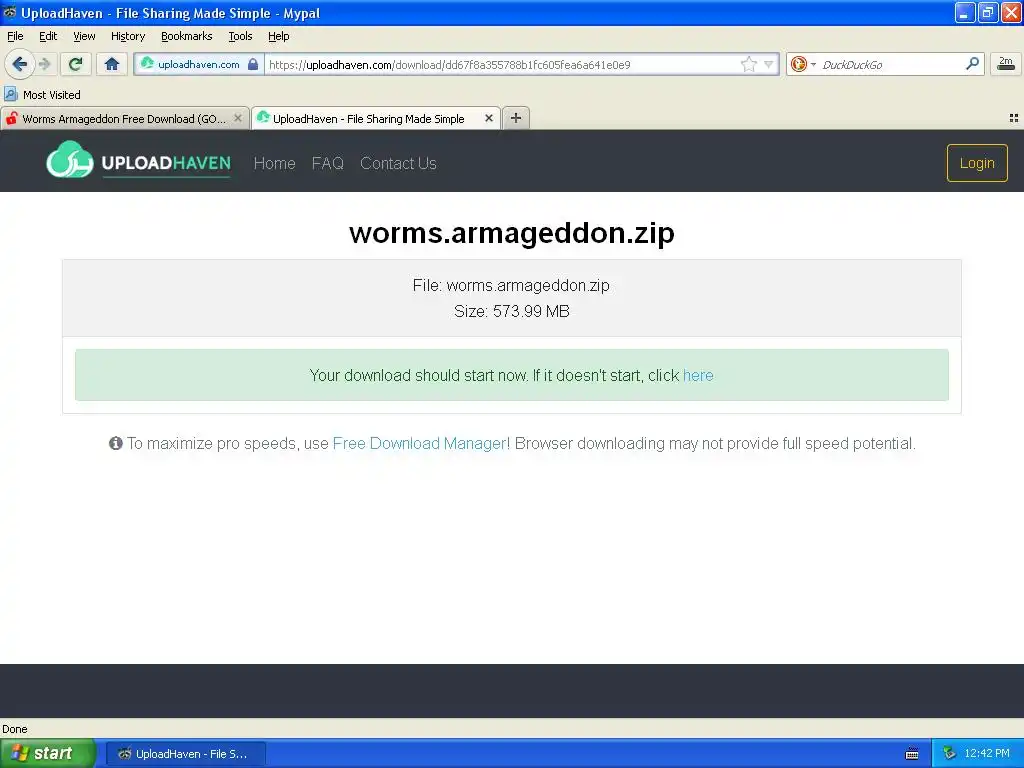Viewport: 1024px width, 768px height.
Task: Click the 'here' download link
Action: [698, 376]
